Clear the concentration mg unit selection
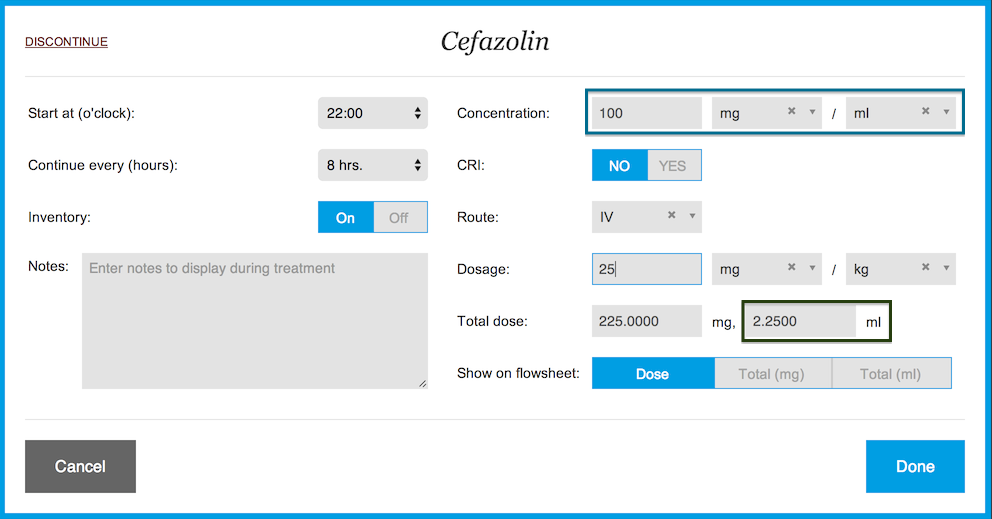The image size is (992, 519). [791, 111]
